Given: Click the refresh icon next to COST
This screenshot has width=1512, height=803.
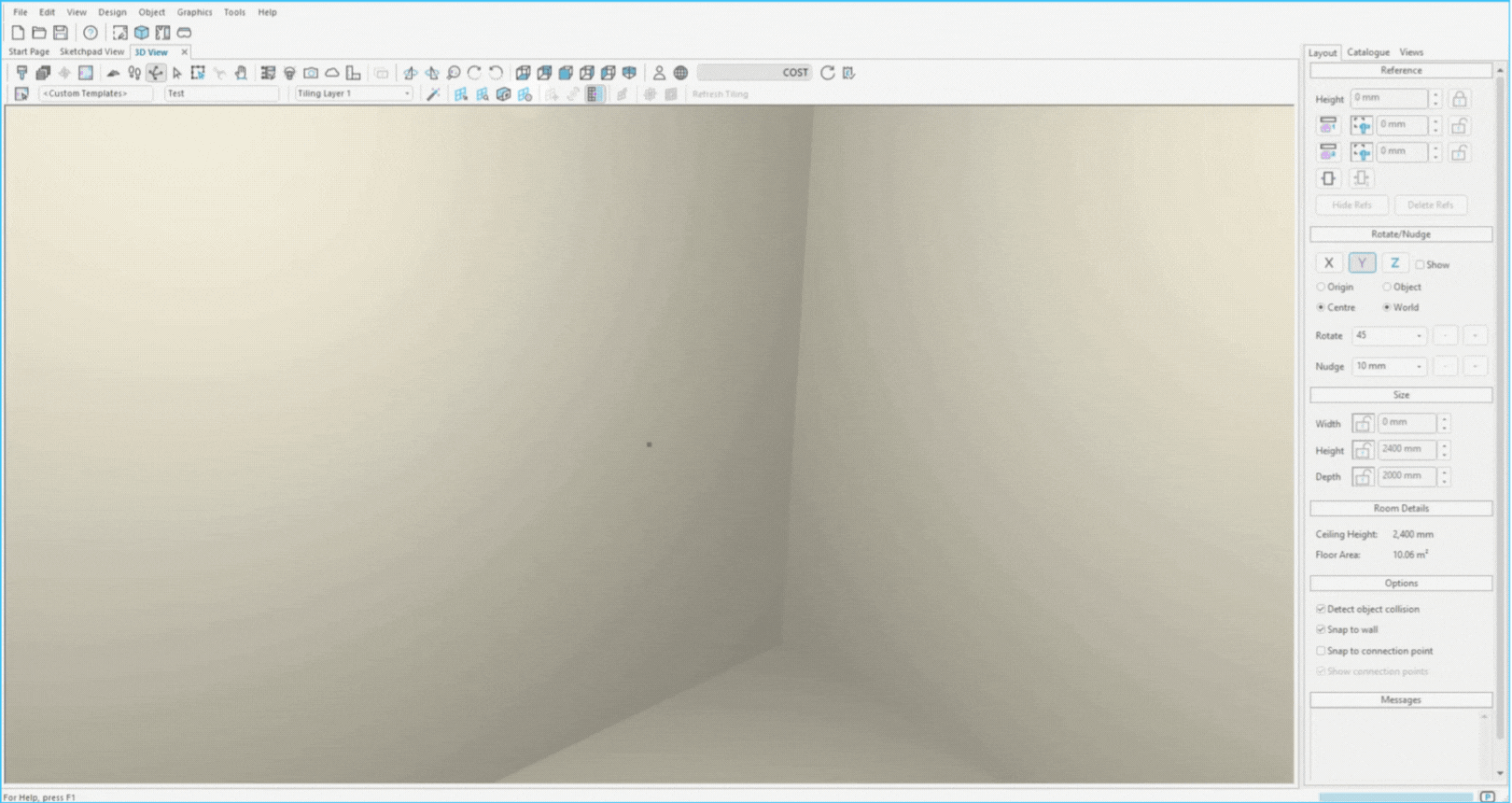Looking at the screenshot, I should point(828,73).
